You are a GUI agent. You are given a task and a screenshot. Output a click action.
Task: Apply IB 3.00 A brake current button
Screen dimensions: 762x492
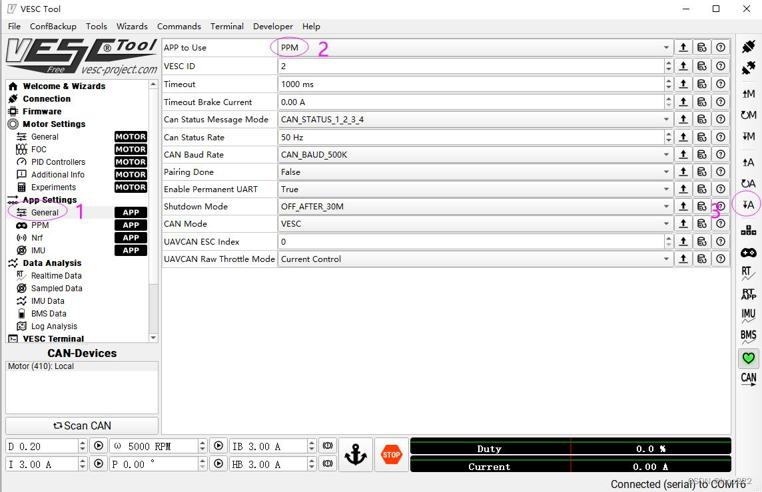click(x=328, y=446)
